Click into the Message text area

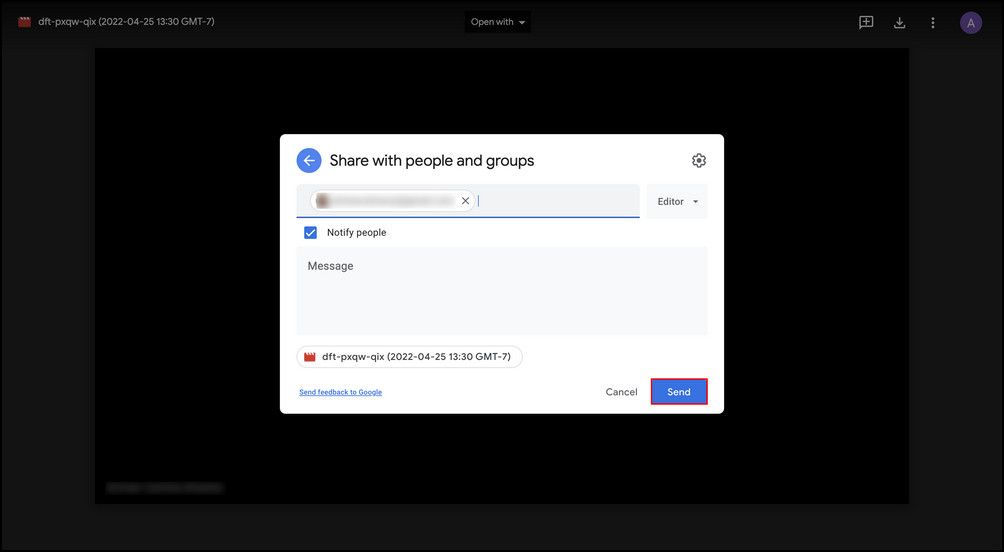[x=502, y=291]
